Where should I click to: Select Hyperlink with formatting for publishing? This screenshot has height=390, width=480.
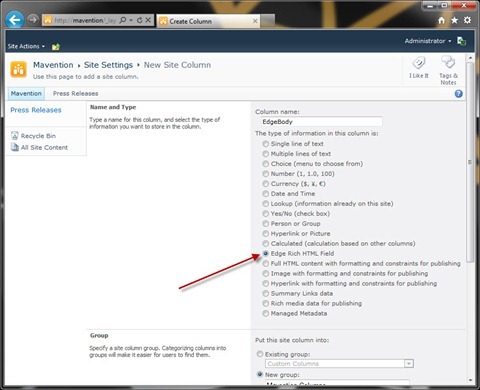tap(265, 284)
